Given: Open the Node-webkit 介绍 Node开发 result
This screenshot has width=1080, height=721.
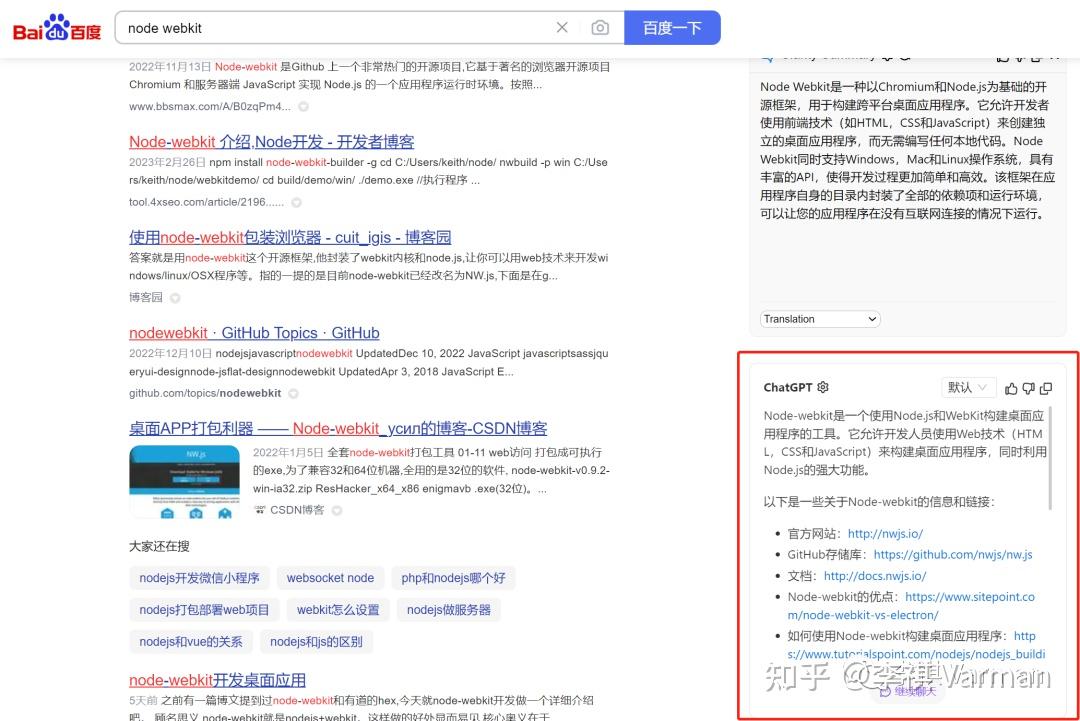Looking at the screenshot, I should [x=272, y=141].
